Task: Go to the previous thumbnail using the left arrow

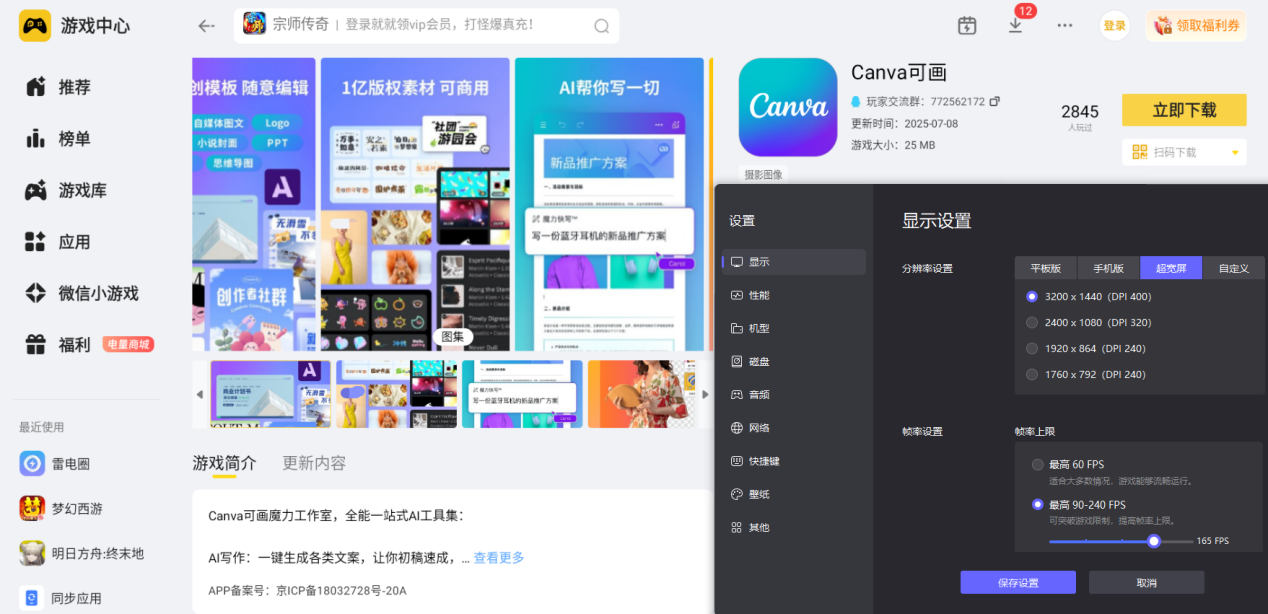Action: click(199, 394)
